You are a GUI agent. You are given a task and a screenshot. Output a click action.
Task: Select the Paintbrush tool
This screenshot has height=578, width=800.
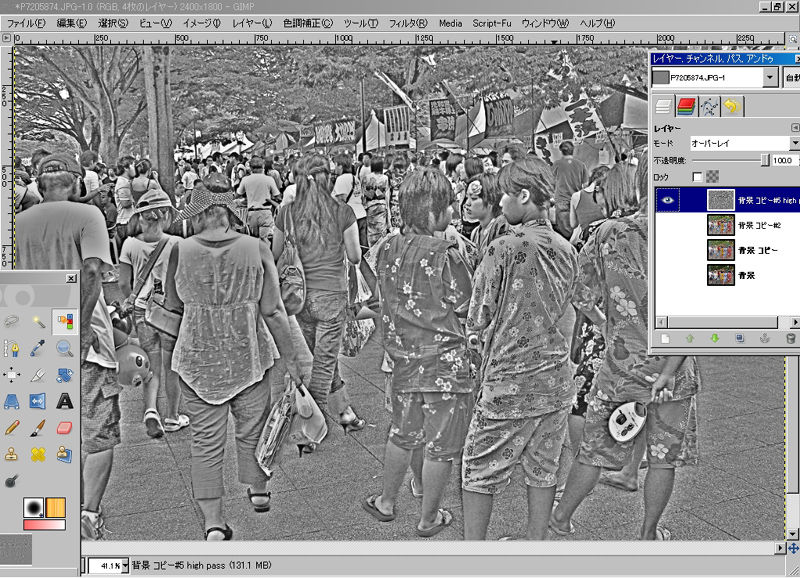[x=38, y=428]
